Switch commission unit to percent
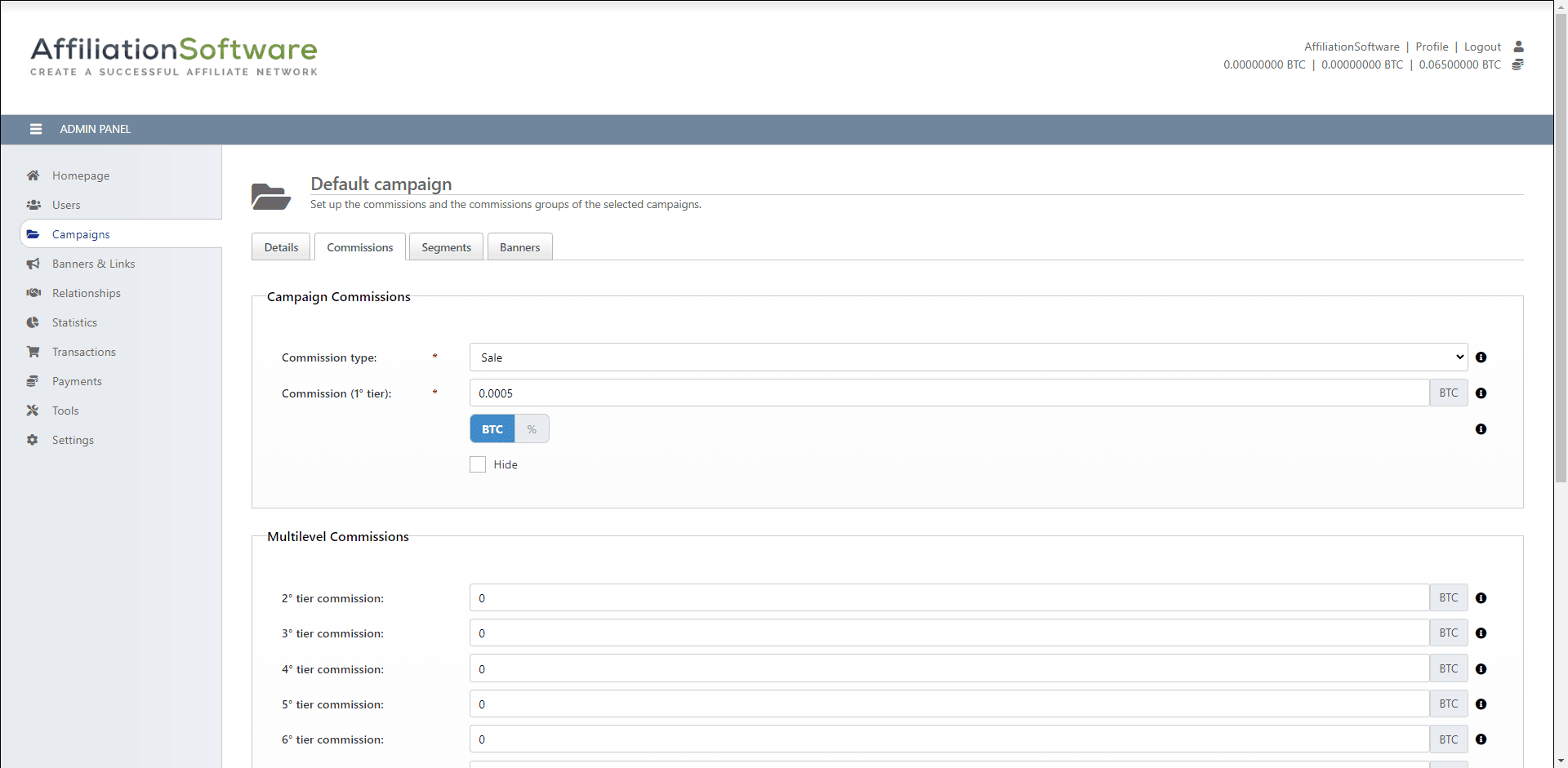 (x=532, y=429)
